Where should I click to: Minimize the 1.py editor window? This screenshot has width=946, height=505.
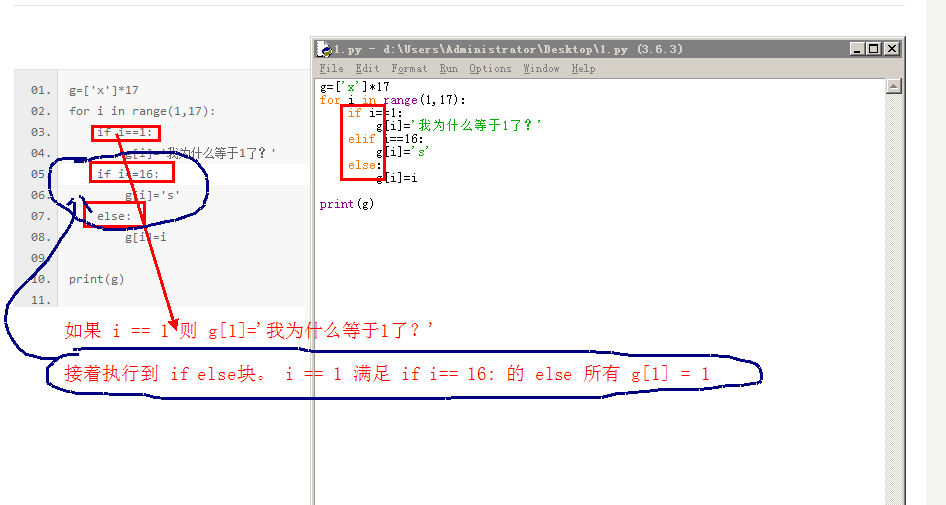(858, 48)
